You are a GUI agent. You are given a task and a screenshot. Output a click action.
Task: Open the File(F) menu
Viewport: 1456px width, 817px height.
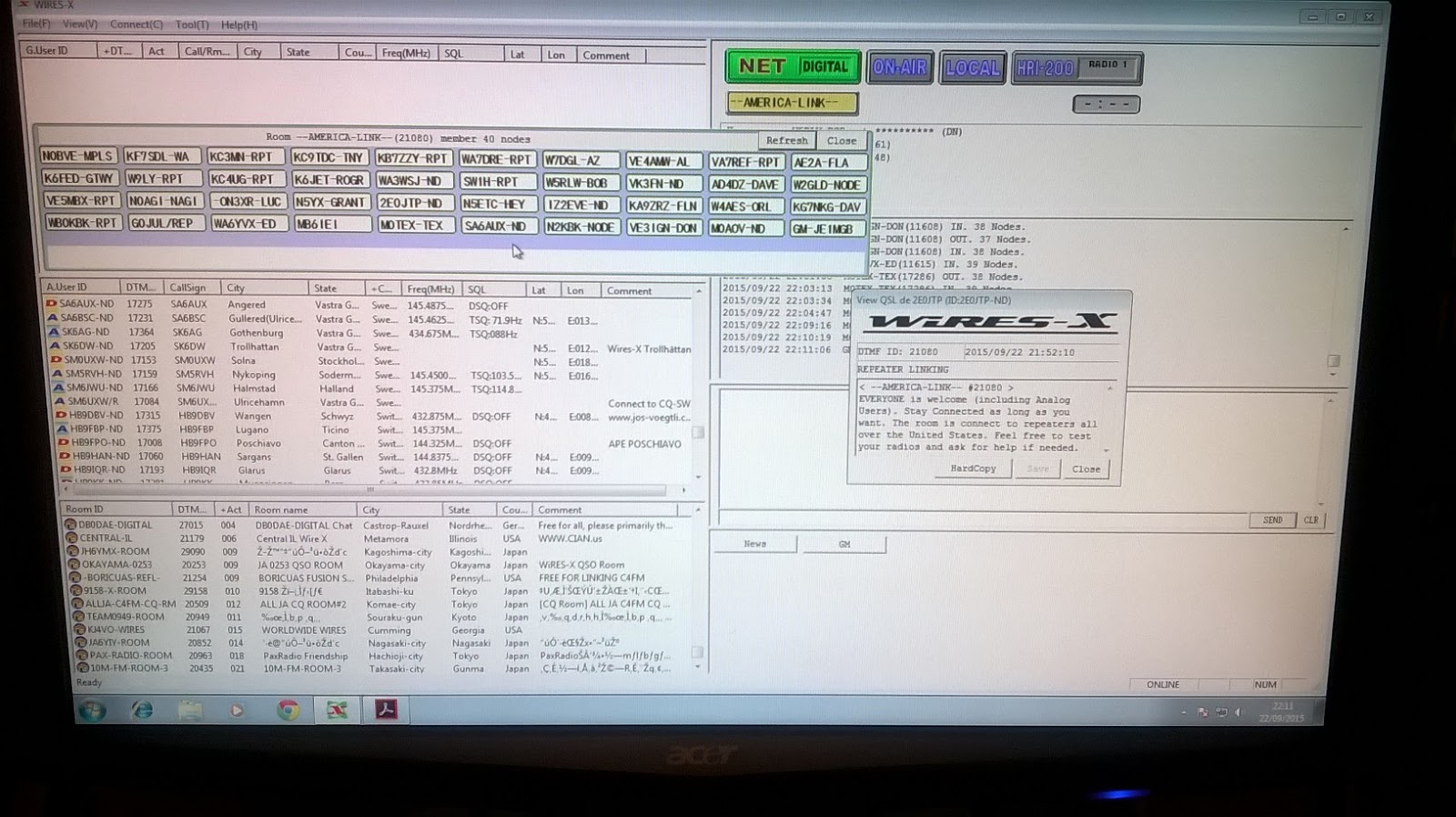35,24
